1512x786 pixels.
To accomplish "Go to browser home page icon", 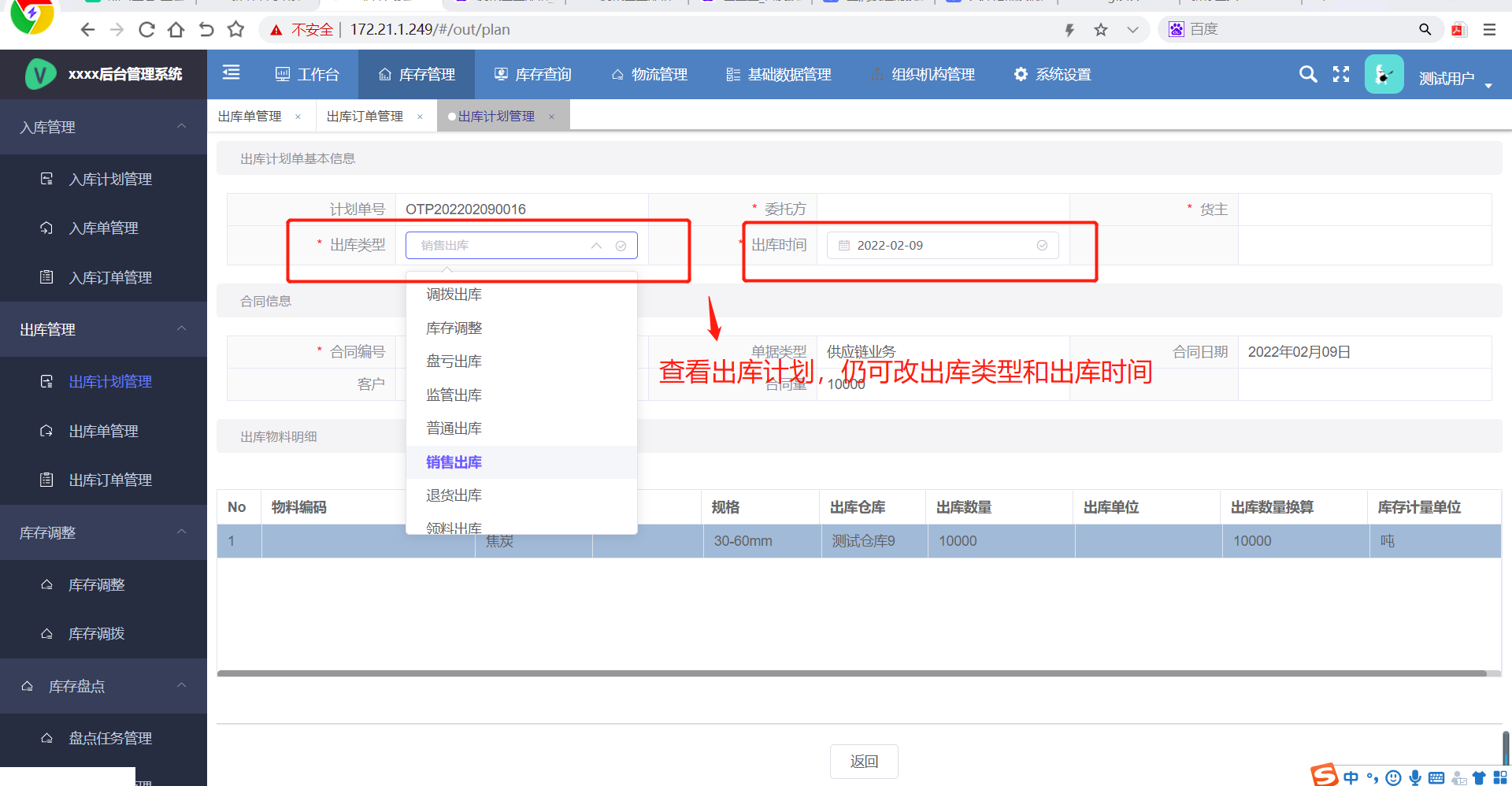I will [176, 30].
